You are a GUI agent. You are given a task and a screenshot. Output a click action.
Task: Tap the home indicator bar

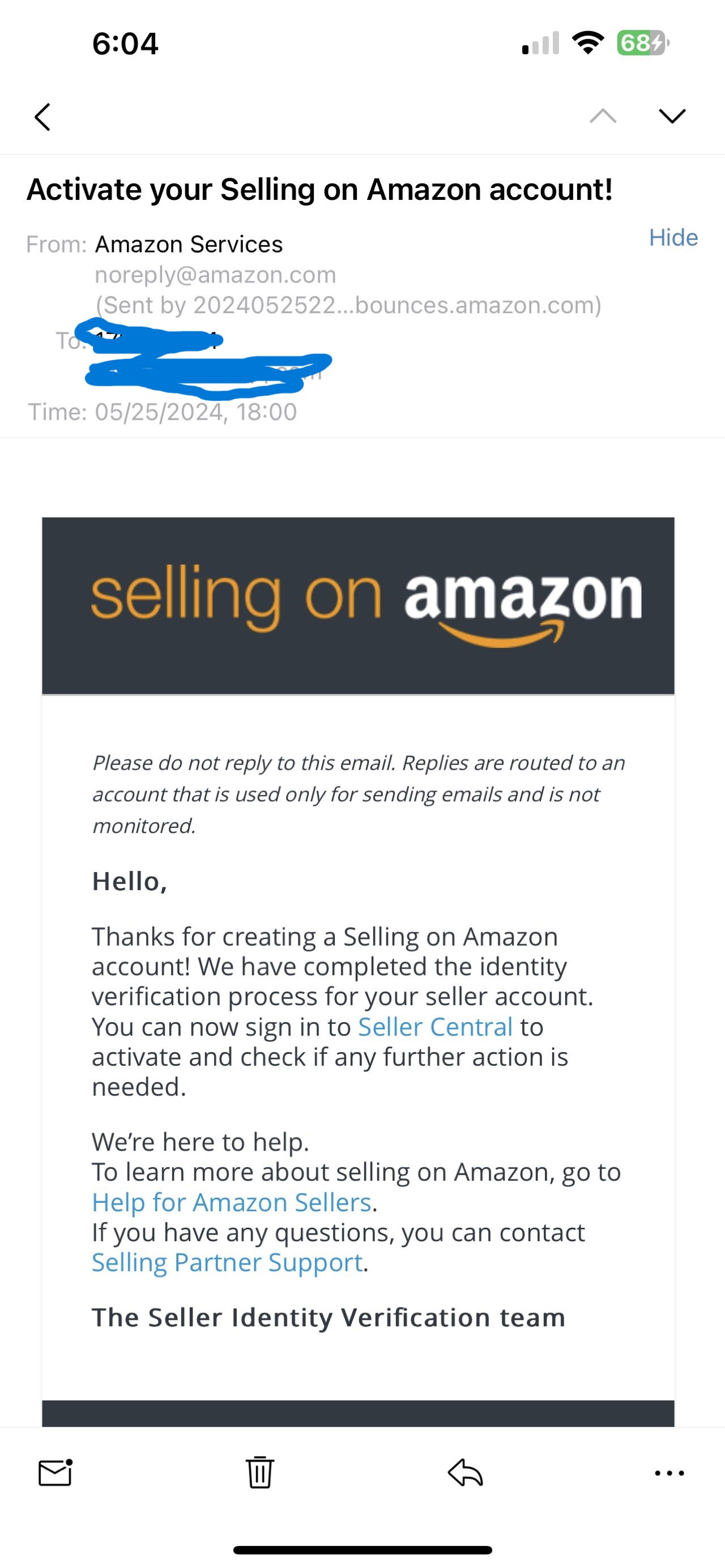pyautogui.click(x=362, y=1550)
